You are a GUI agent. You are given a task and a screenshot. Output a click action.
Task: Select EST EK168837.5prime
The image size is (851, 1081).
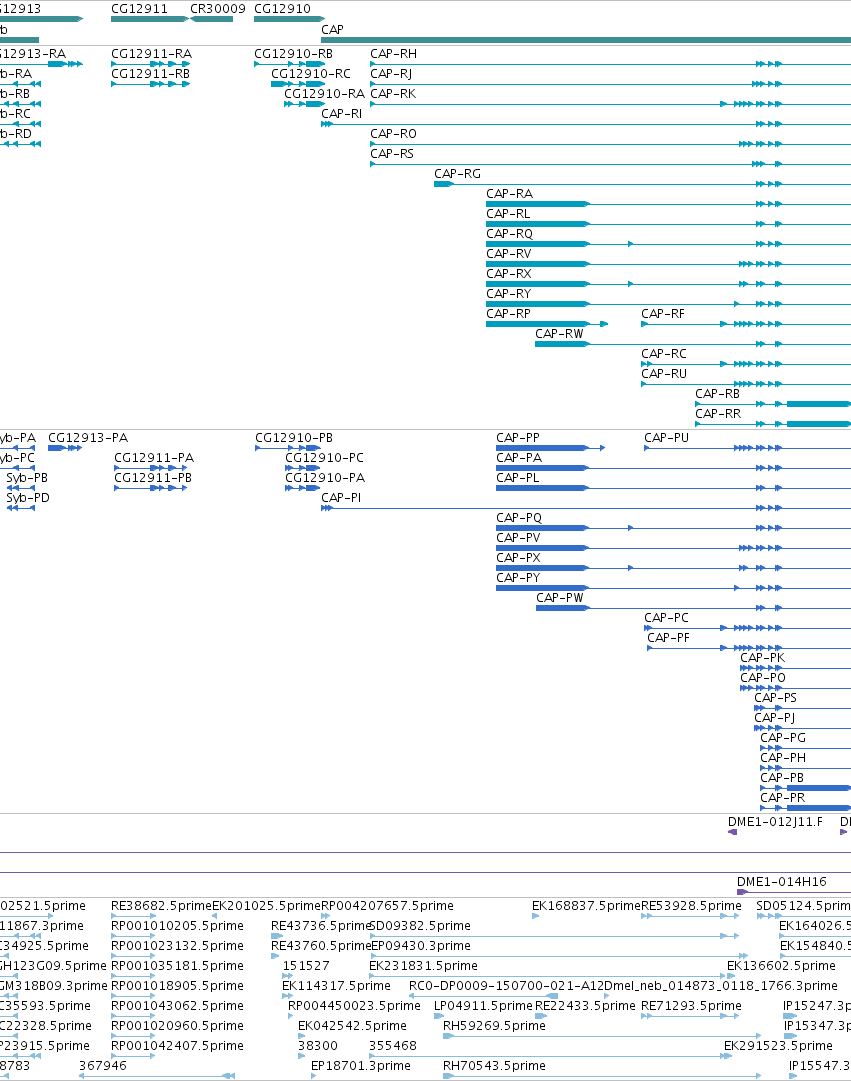(x=586, y=906)
